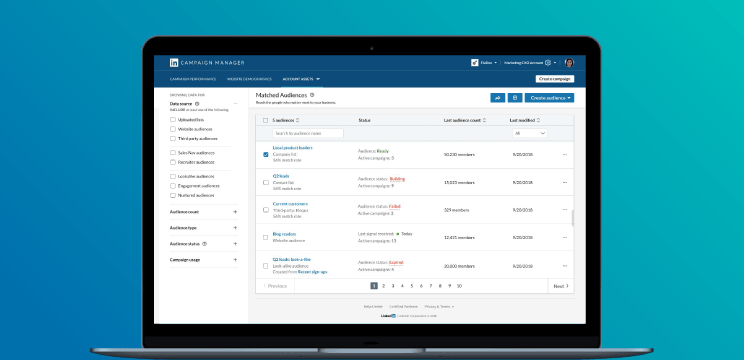
Task: Go to pagination page 2
Action: click(x=383, y=286)
